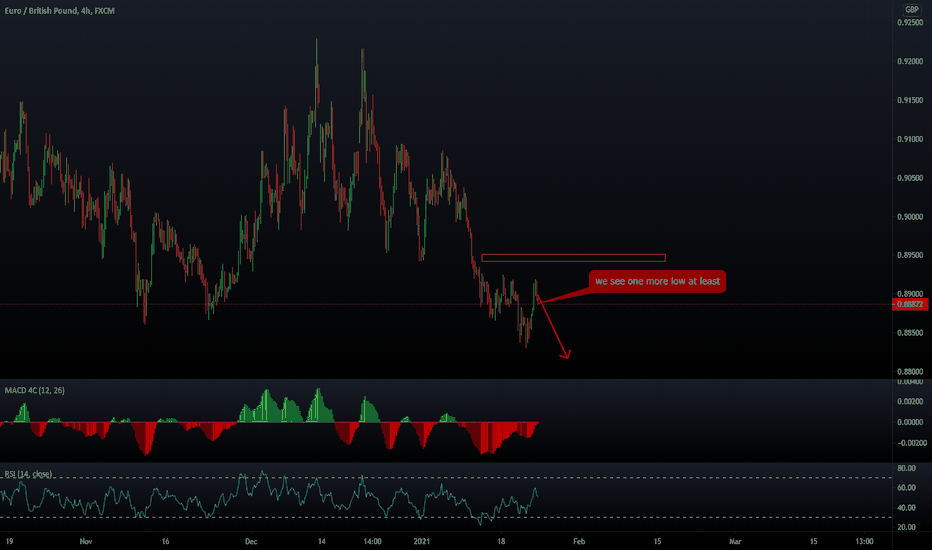Screen dimensions: 932x550
Task: Click the 0.00000 MACD scale value
Action: (910, 422)
